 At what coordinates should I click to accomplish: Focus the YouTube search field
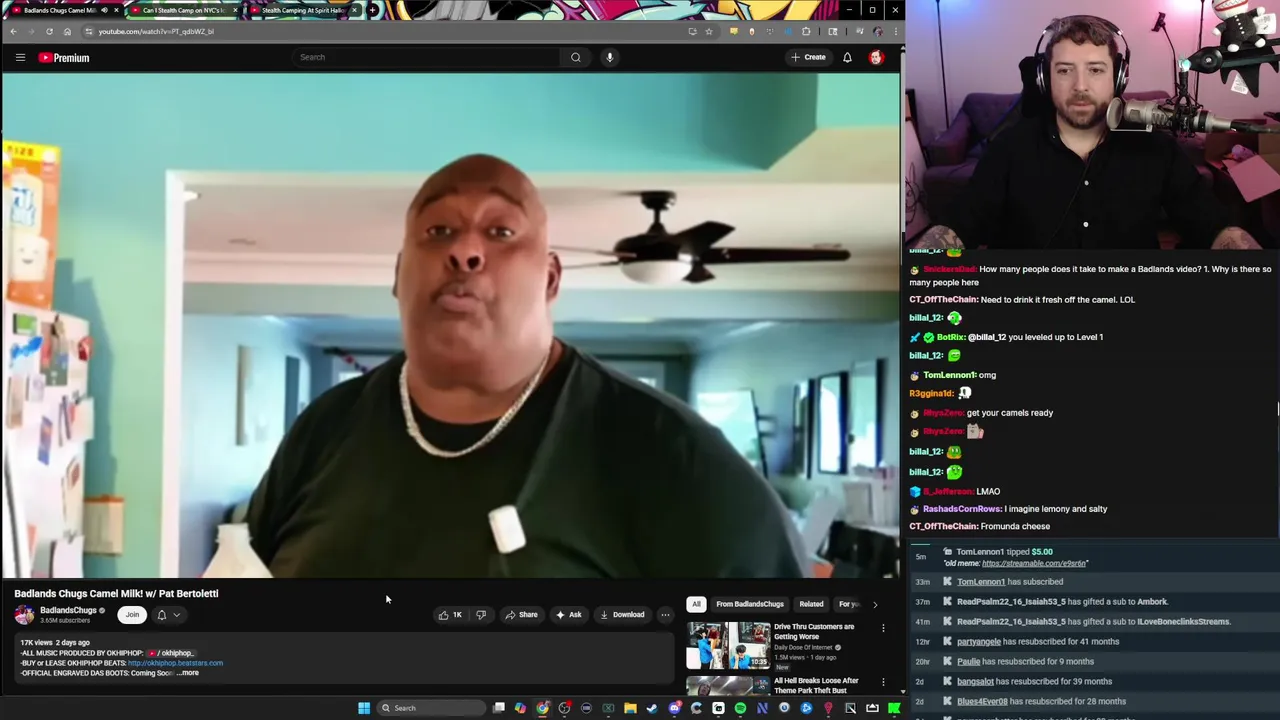(x=425, y=57)
